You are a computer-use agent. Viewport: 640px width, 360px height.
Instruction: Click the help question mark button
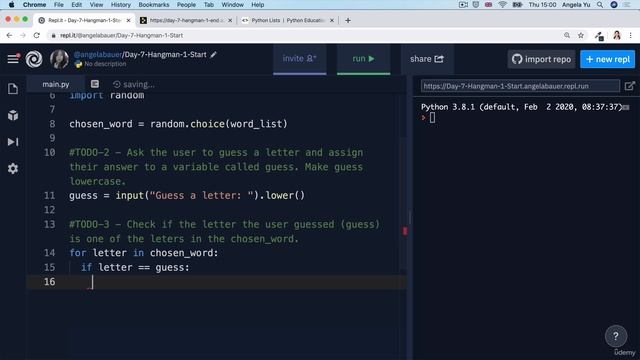click(616, 336)
